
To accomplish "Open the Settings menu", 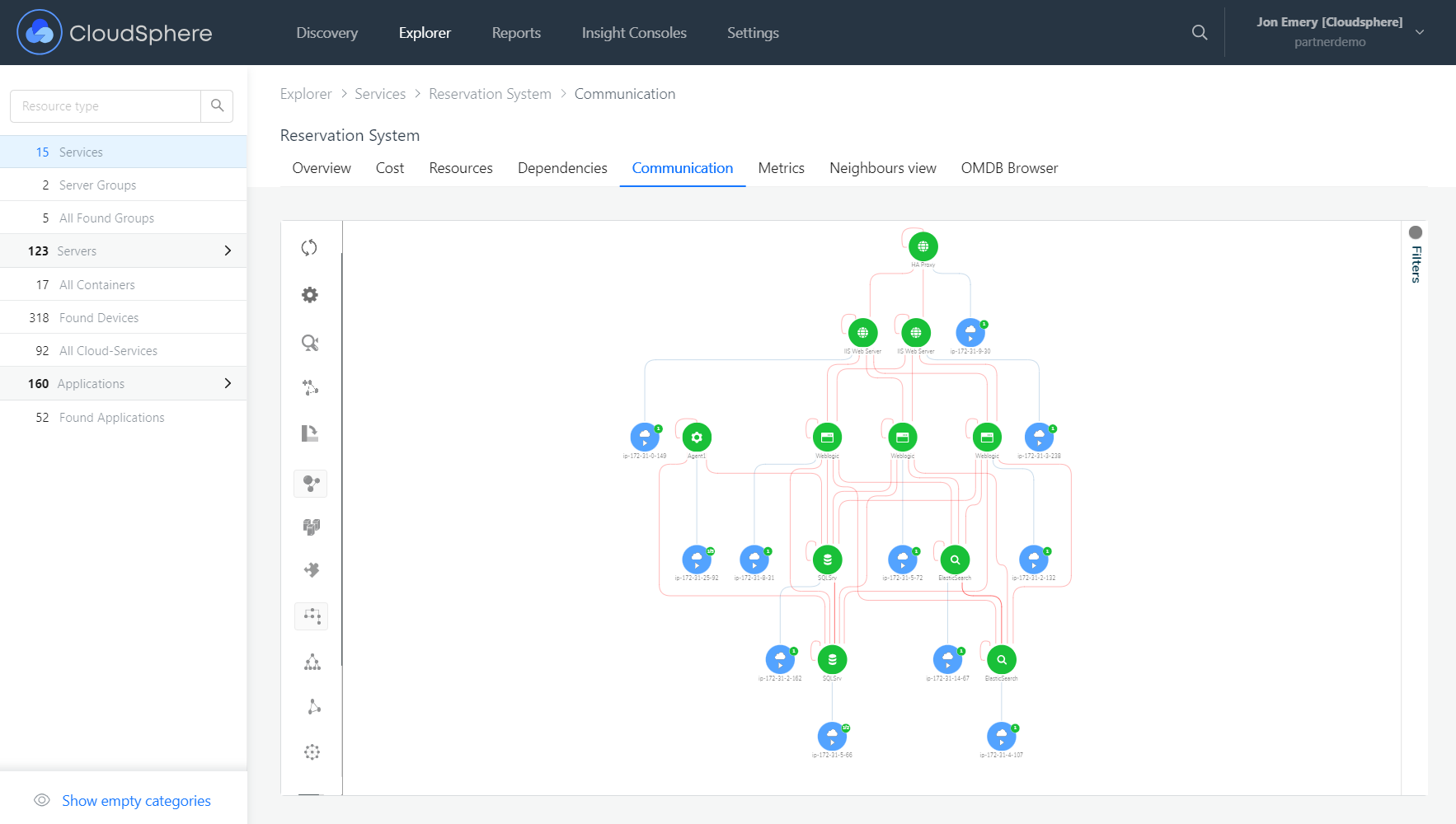I will click(x=753, y=33).
